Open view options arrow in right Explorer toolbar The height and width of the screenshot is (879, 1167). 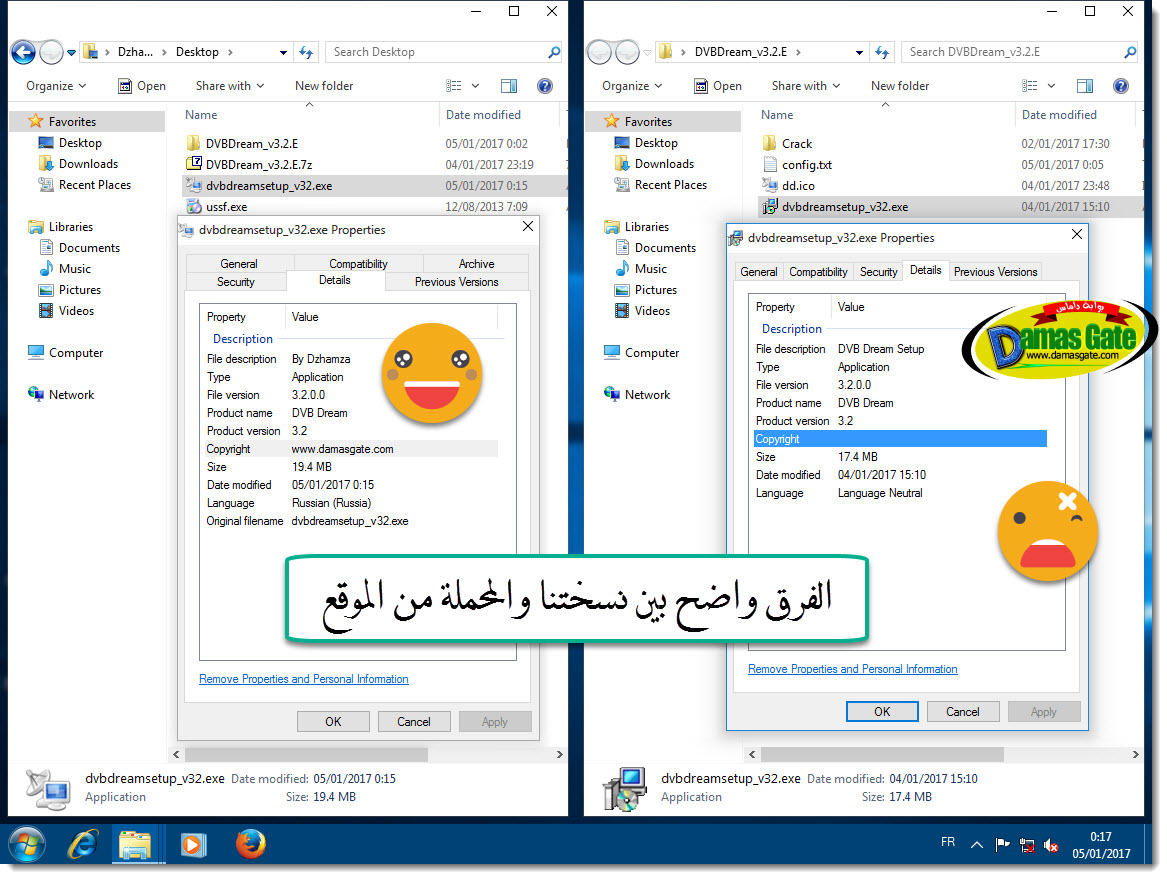tap(1052, 86)
